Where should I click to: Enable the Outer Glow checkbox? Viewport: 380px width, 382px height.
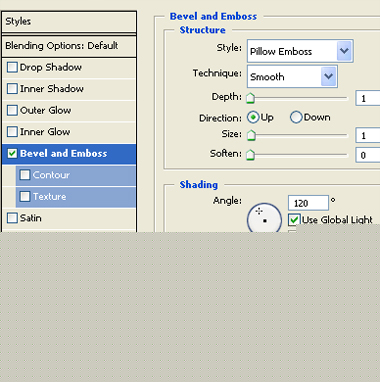click(12, 110)
